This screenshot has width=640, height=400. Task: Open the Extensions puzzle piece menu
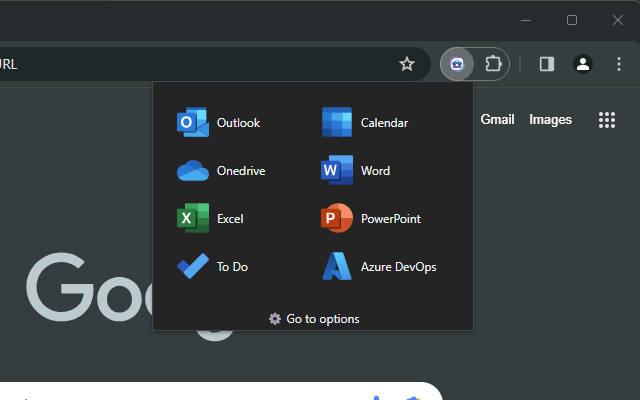click(x=493, y=64)
